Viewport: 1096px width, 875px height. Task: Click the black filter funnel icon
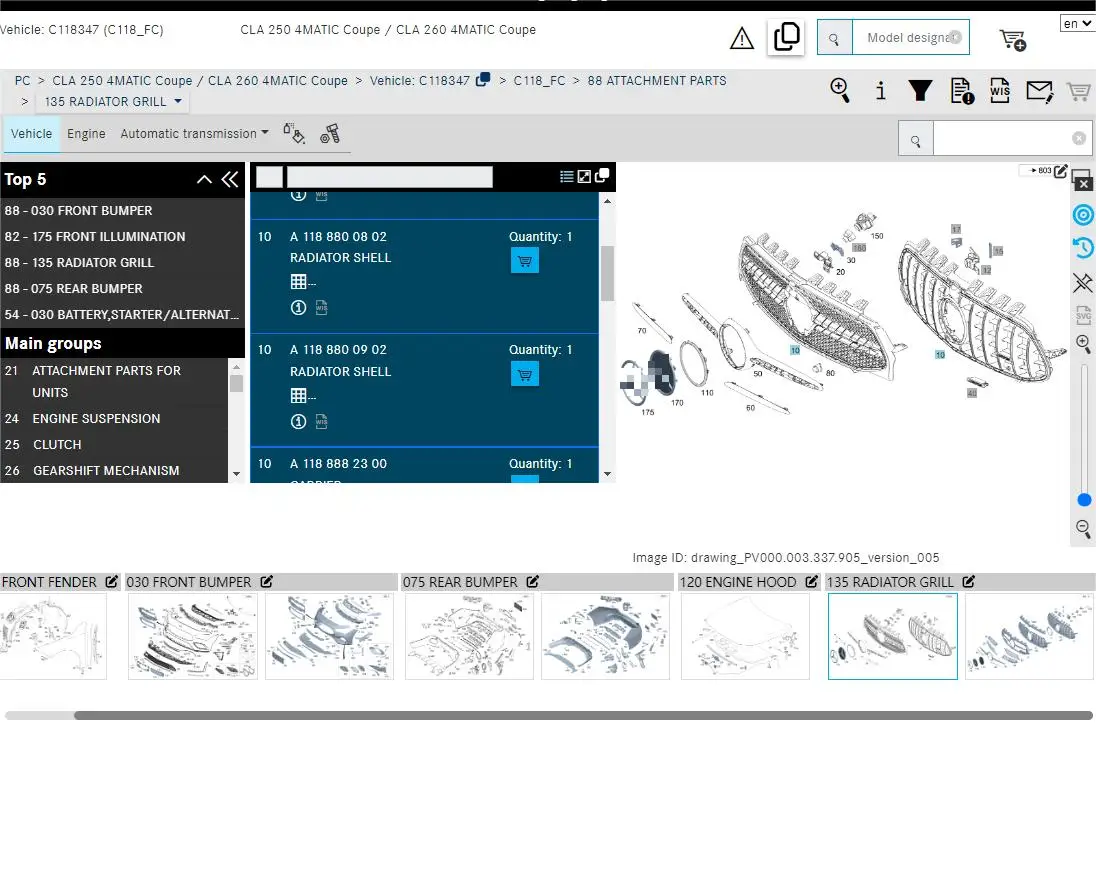(920, 90)
